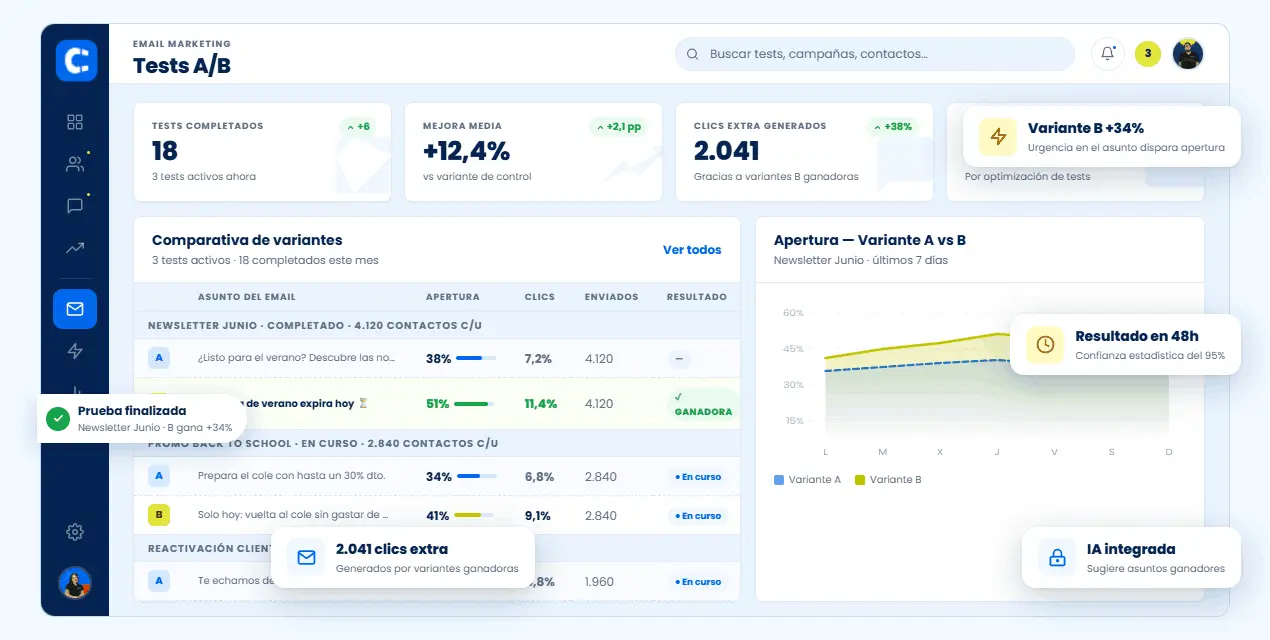Click En curso badge in 'Solo hoy' row
Image resolution: width=1270 pixels, height=640 pixels.
click(x=697, y=516)
